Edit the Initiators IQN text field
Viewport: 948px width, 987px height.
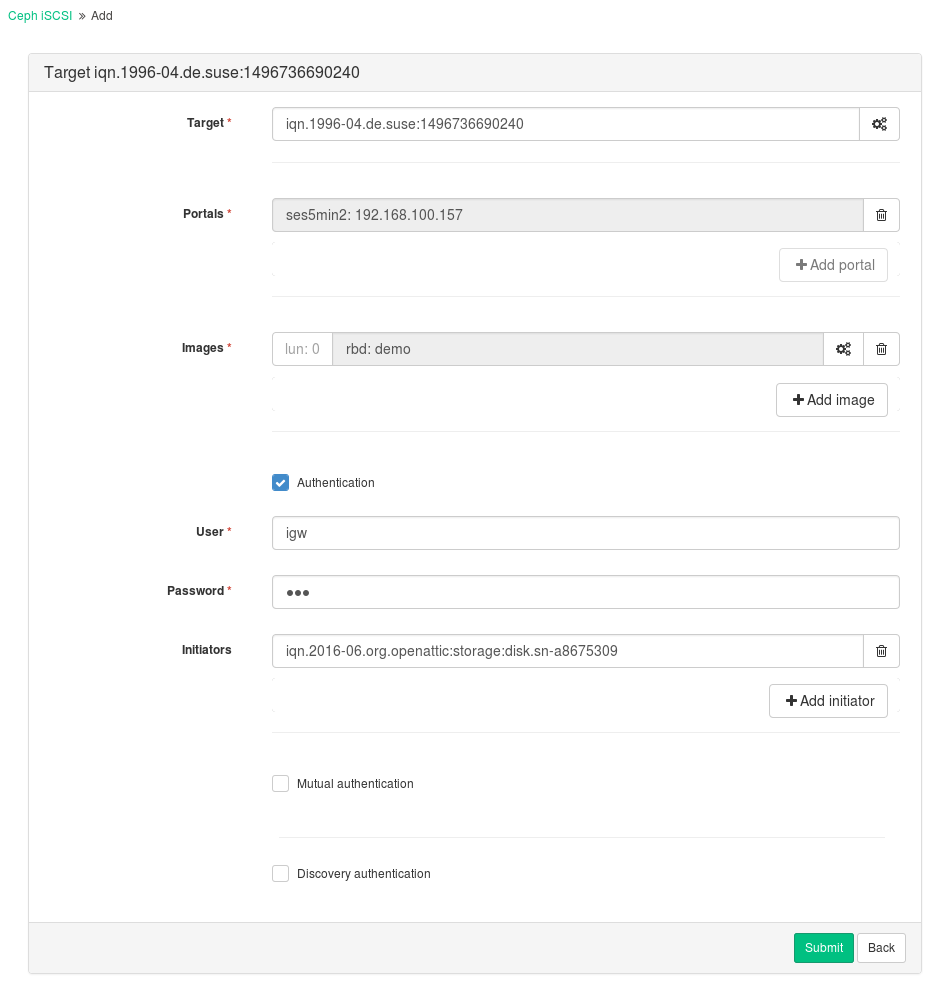567,651
